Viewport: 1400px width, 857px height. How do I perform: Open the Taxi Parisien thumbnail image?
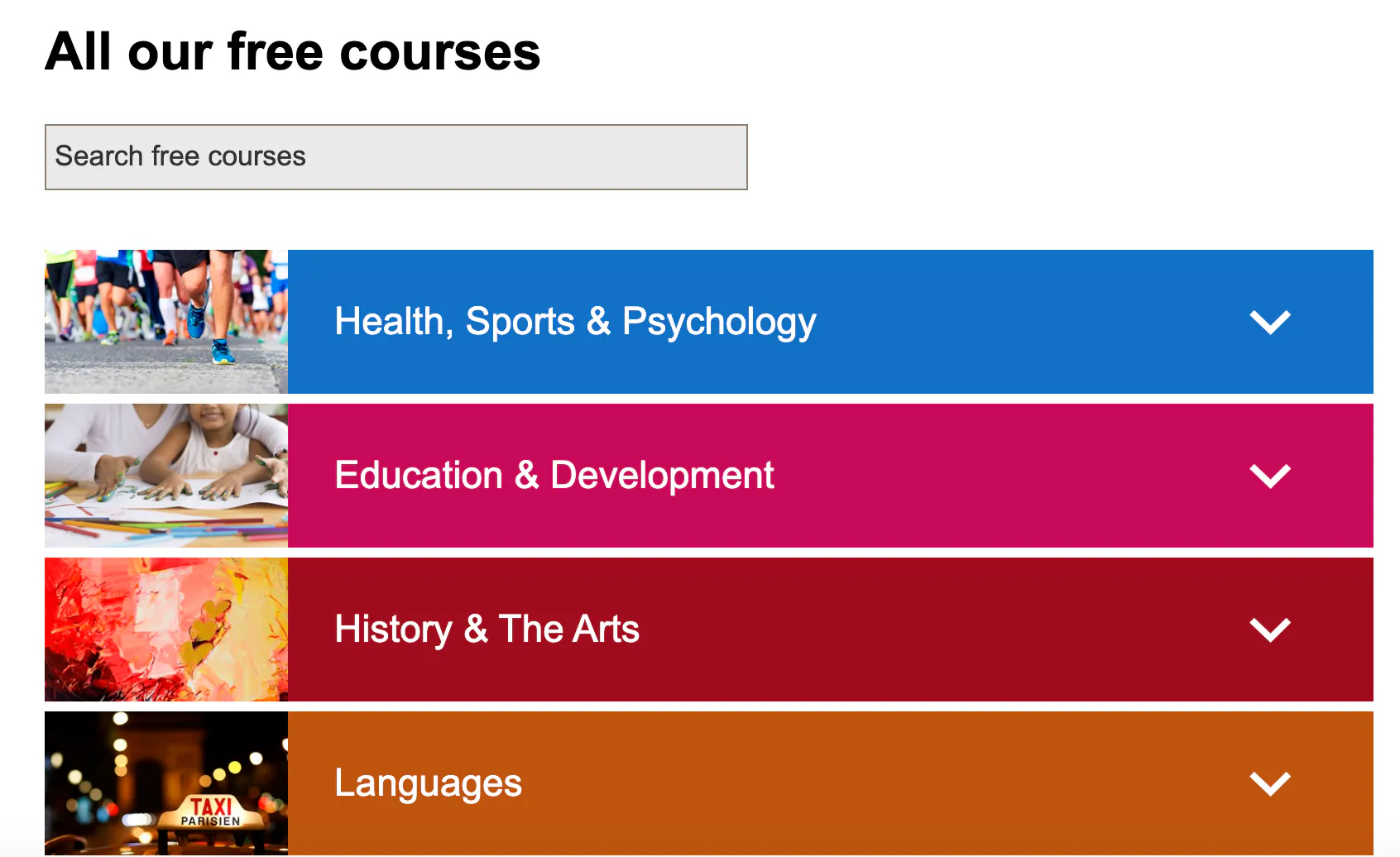[166, 783]
